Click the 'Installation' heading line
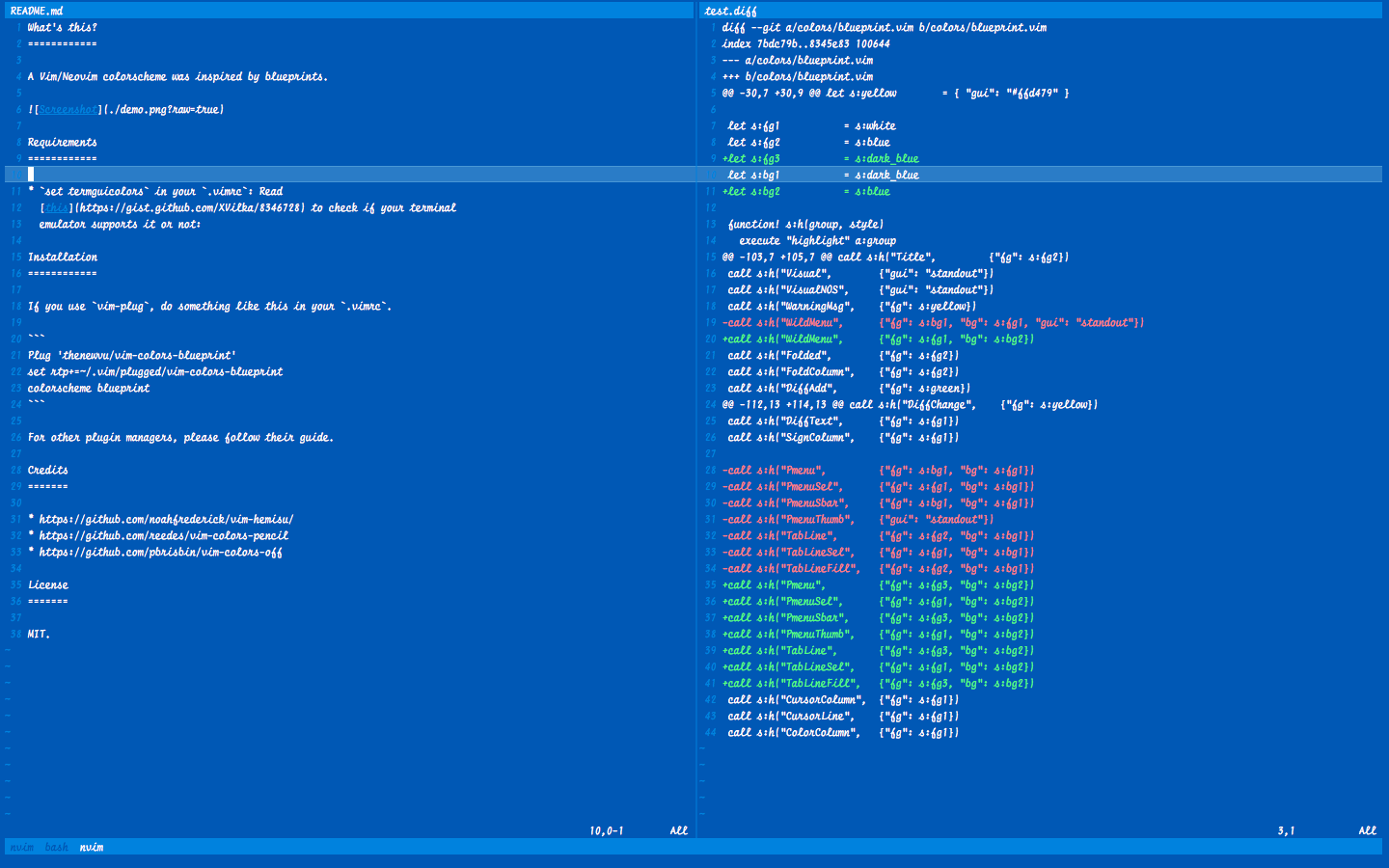The height and width of the screenshot is (868, 1389). pyautogui.click(x=62, y=257)
